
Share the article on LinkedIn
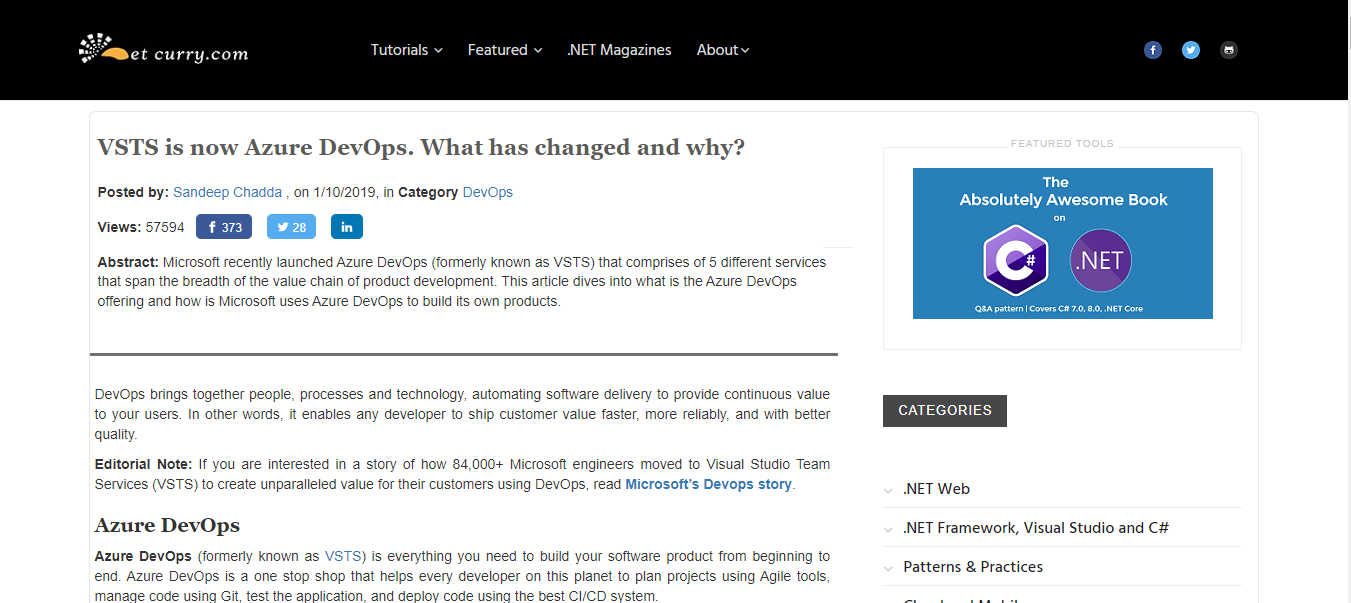346,226
